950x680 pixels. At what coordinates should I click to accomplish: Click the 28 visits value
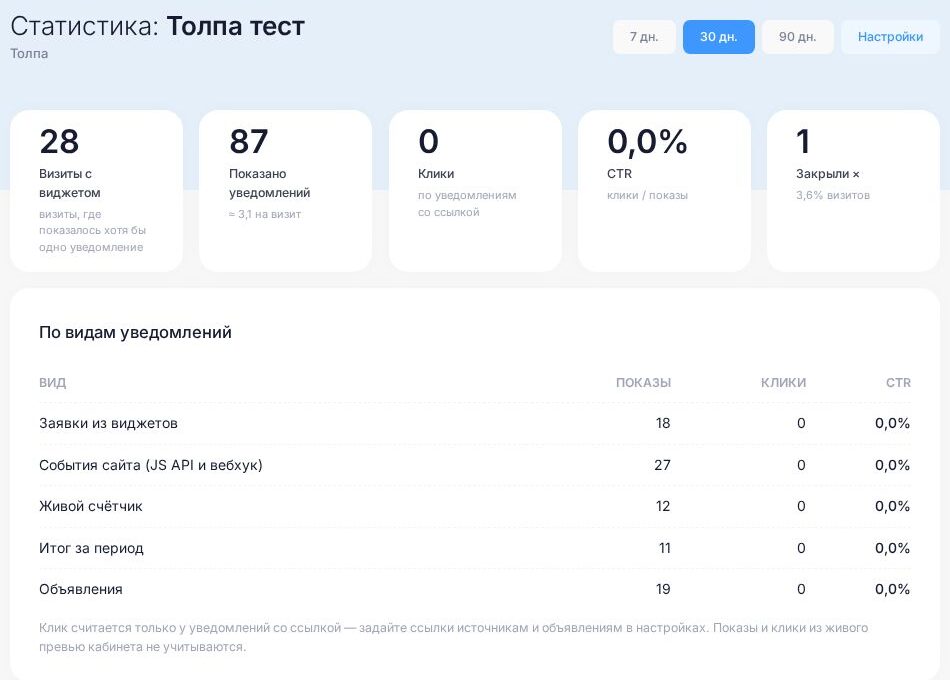point(59,142)
